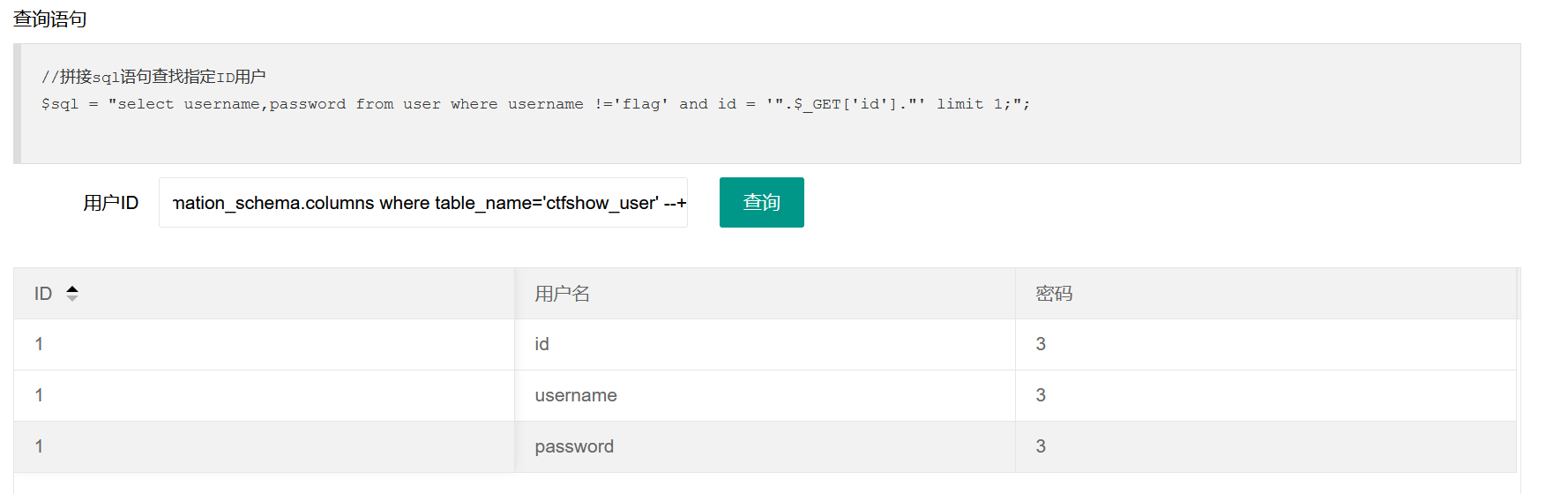Click the ID column header text
1568x494 pixels.
point(43,294)
